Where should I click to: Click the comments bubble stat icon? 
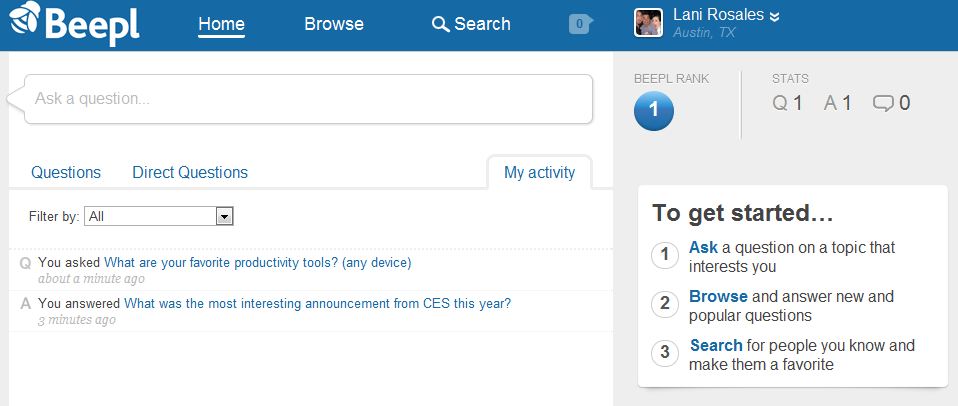(x=883, y=102)
